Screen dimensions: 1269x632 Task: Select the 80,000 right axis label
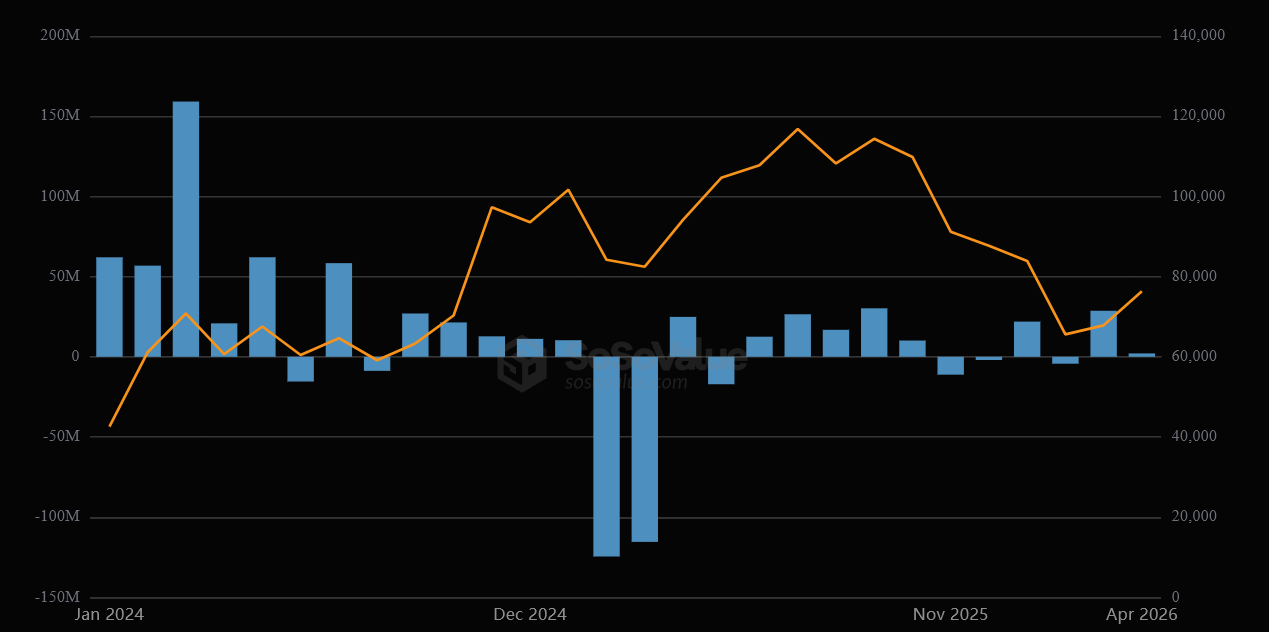(x=1198, y=276)
